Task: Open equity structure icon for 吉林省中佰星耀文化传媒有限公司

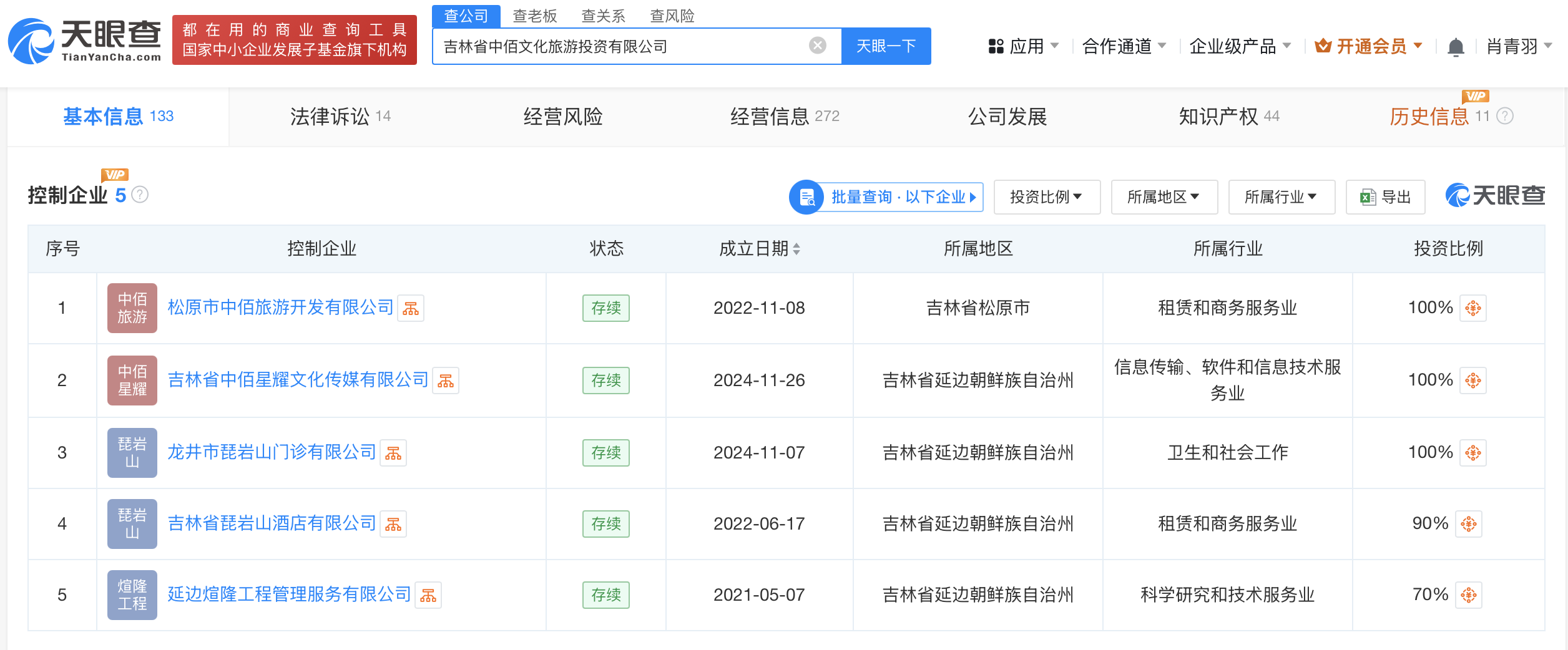Action: pyautogui.click(x=446, y=381)
